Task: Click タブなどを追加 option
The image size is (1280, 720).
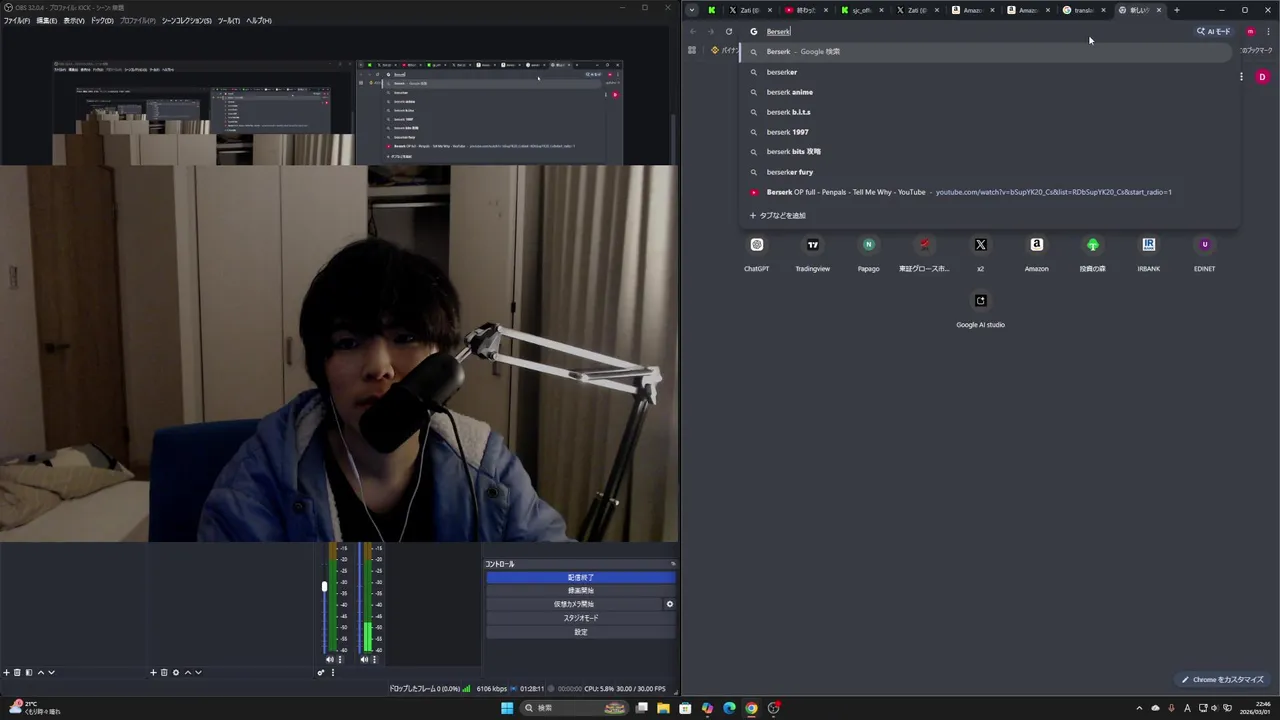Action: 778,215
